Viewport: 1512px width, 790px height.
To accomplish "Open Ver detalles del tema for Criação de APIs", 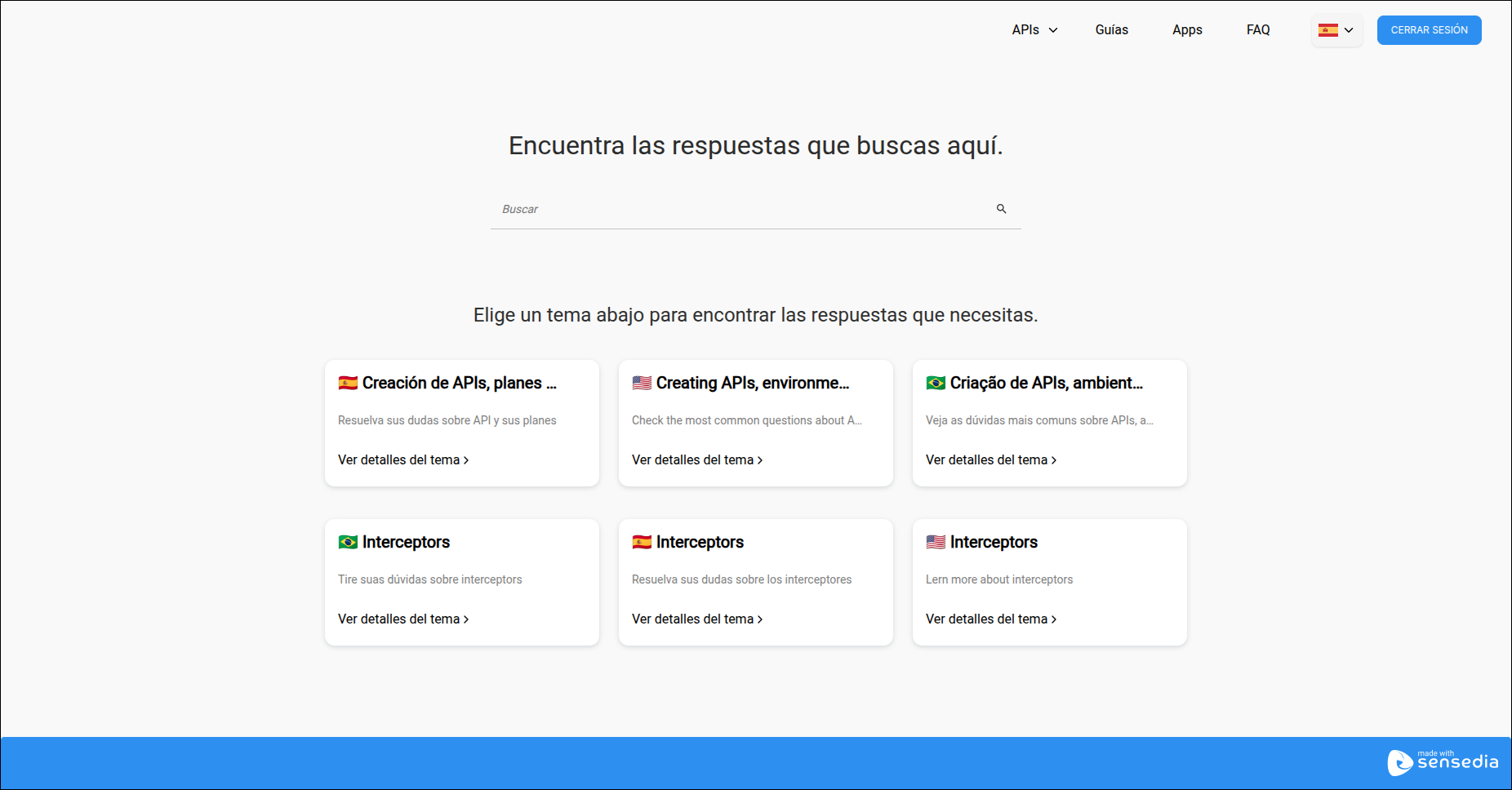I will (x=991, y=460).
